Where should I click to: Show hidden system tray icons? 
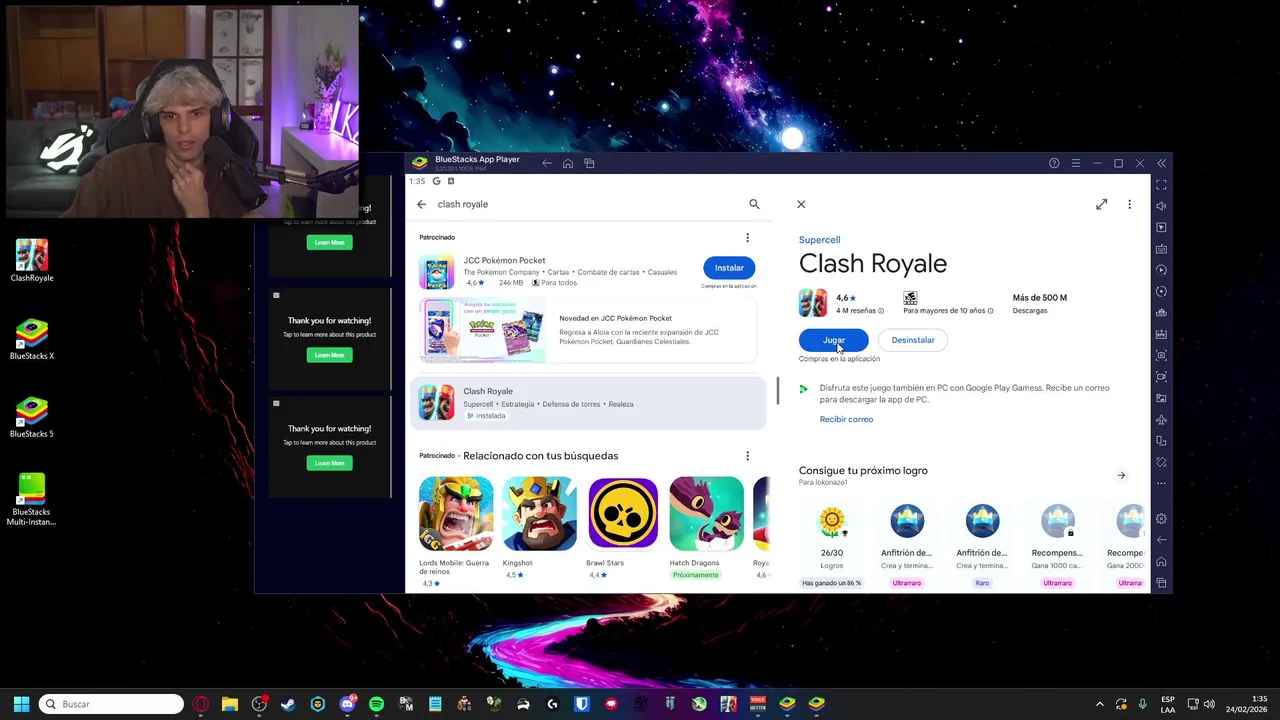(1100, 704)
